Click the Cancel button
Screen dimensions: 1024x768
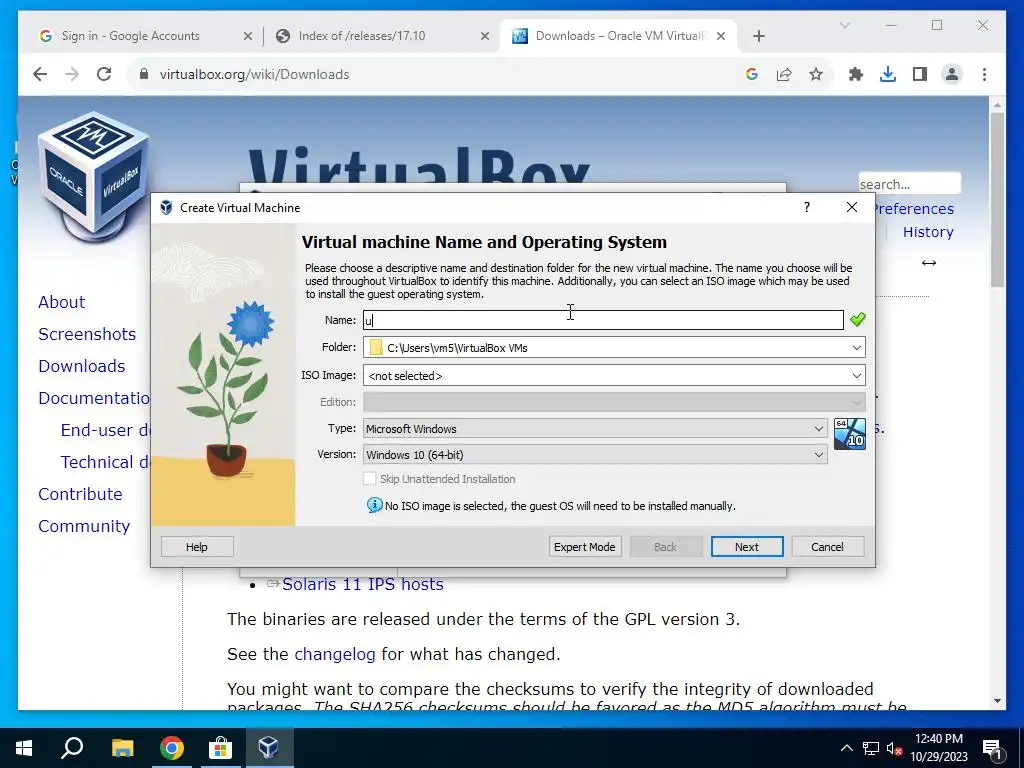point(827,547)
